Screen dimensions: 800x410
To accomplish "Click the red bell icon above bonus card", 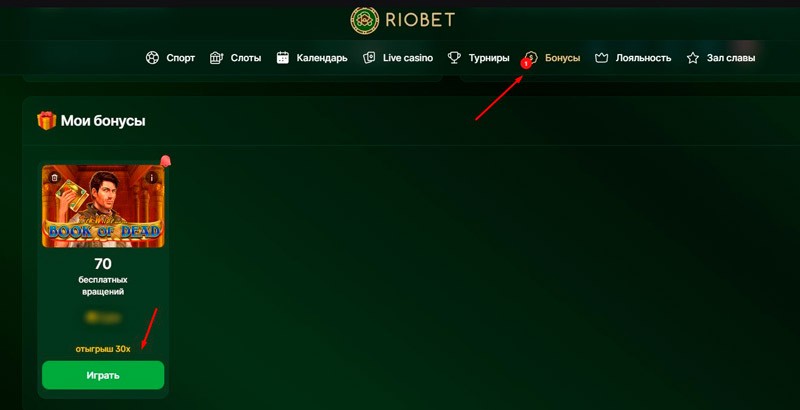I will coord(165,161).
